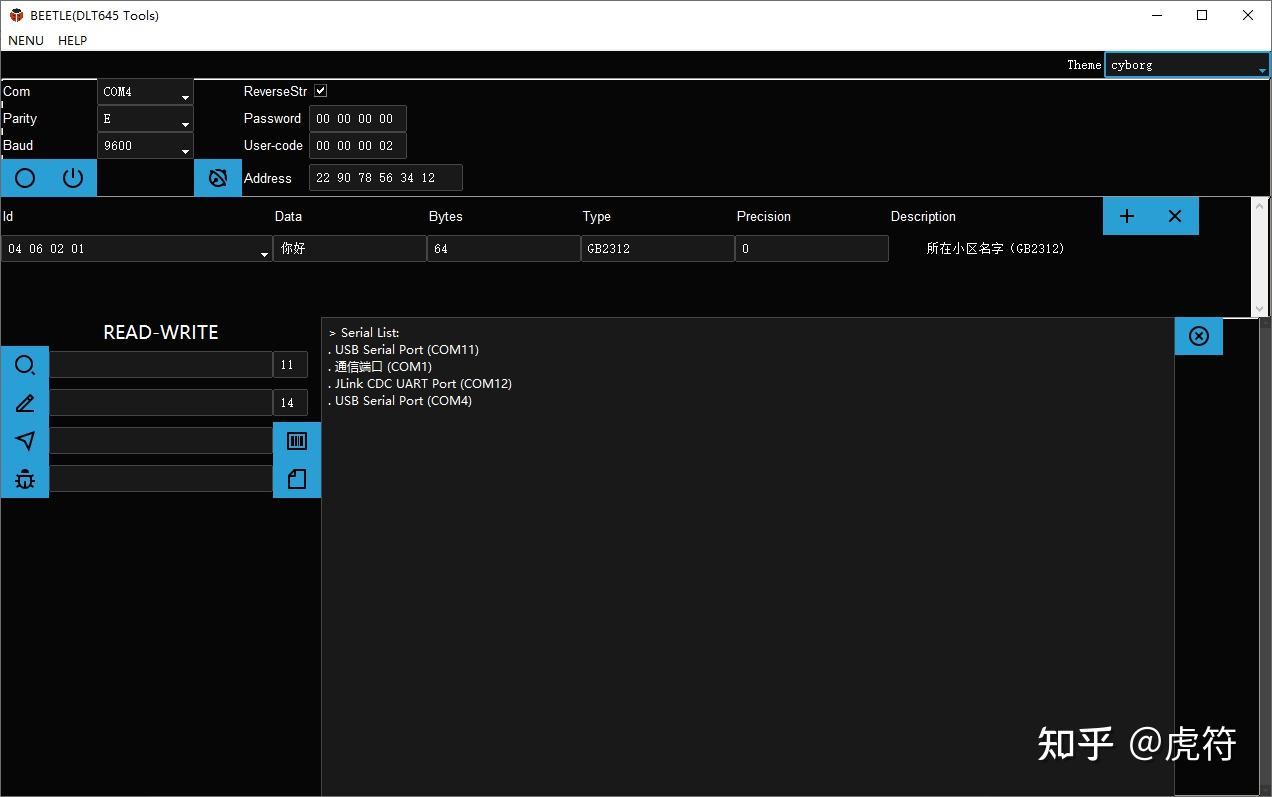Click the Precision column header
1272x797 pixels.
click(764, 216)
